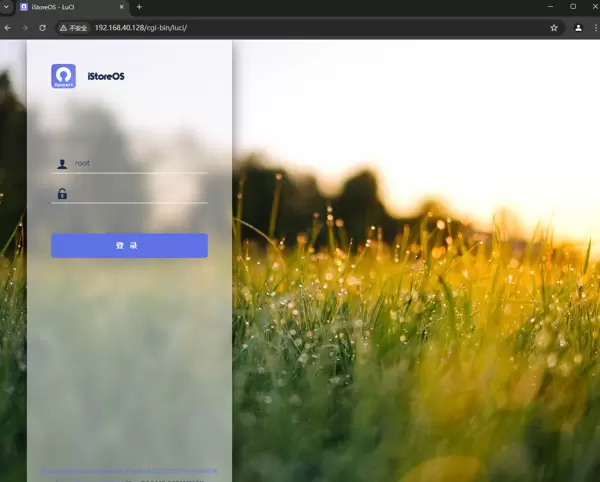Viewport: 600px width, 482px height.
Task: Reload the current page
Action: click(x=42, y=28)
